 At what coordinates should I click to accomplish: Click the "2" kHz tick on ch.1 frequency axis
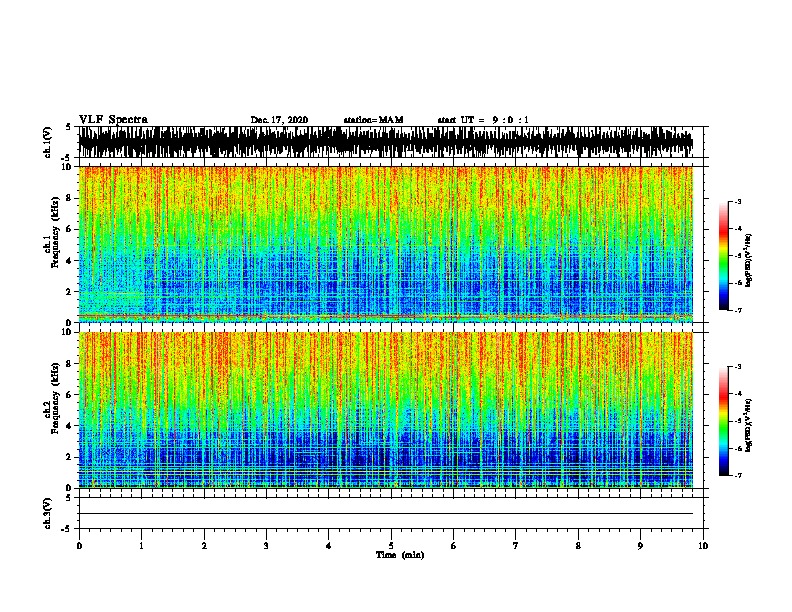click(x=69, y=291)
